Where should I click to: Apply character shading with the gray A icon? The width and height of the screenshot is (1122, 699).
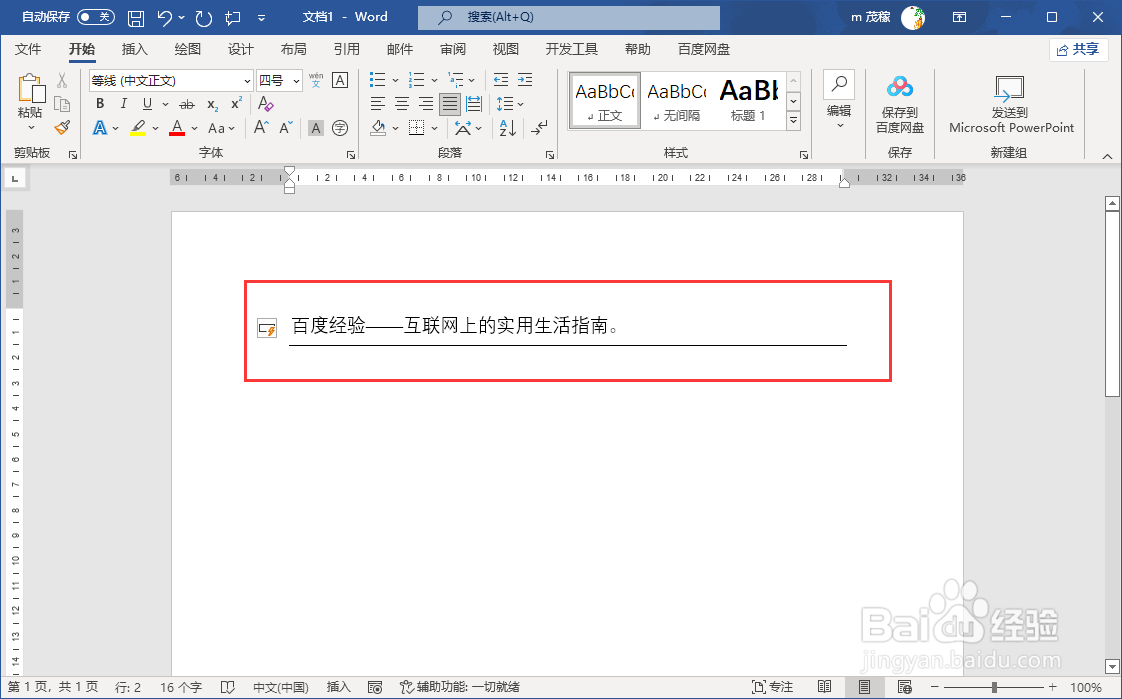pos(316,128)
